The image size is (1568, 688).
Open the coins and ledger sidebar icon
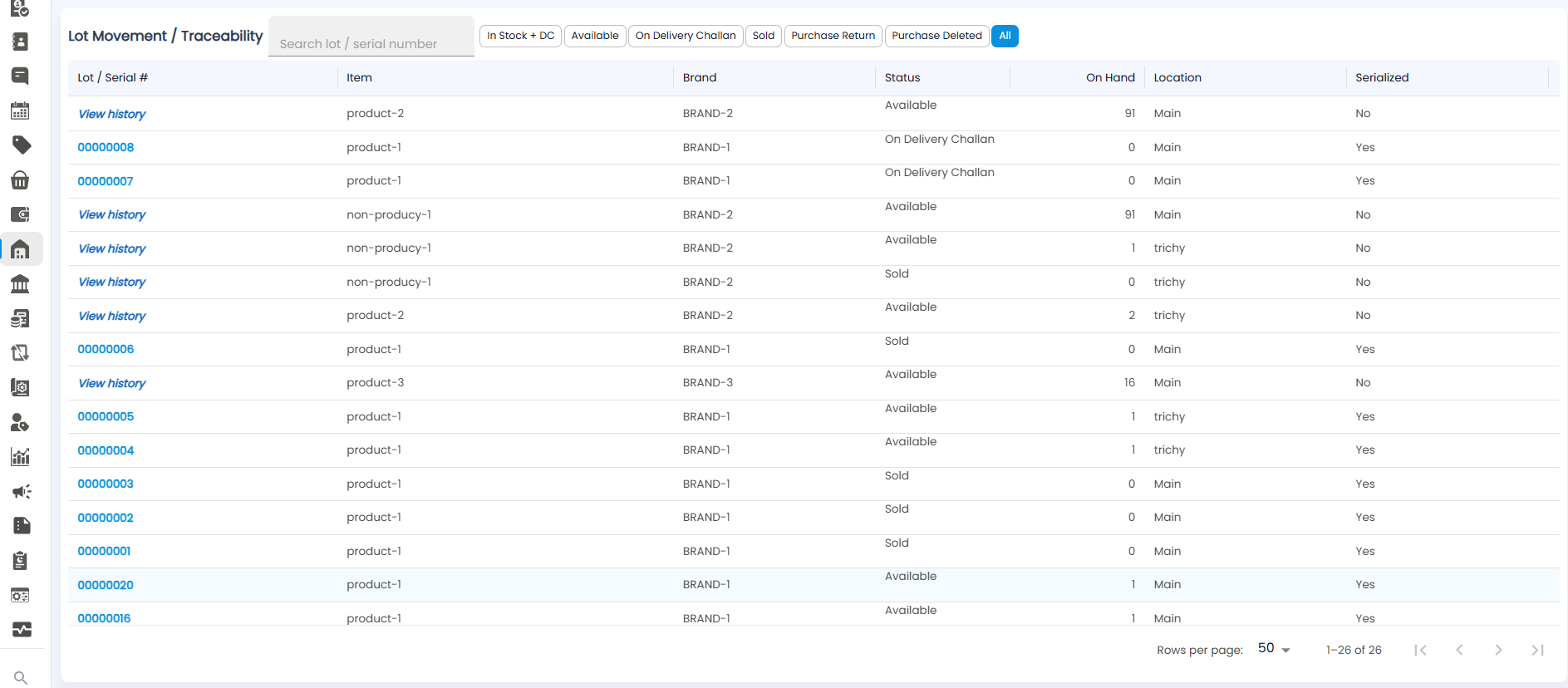click(21, 318)
